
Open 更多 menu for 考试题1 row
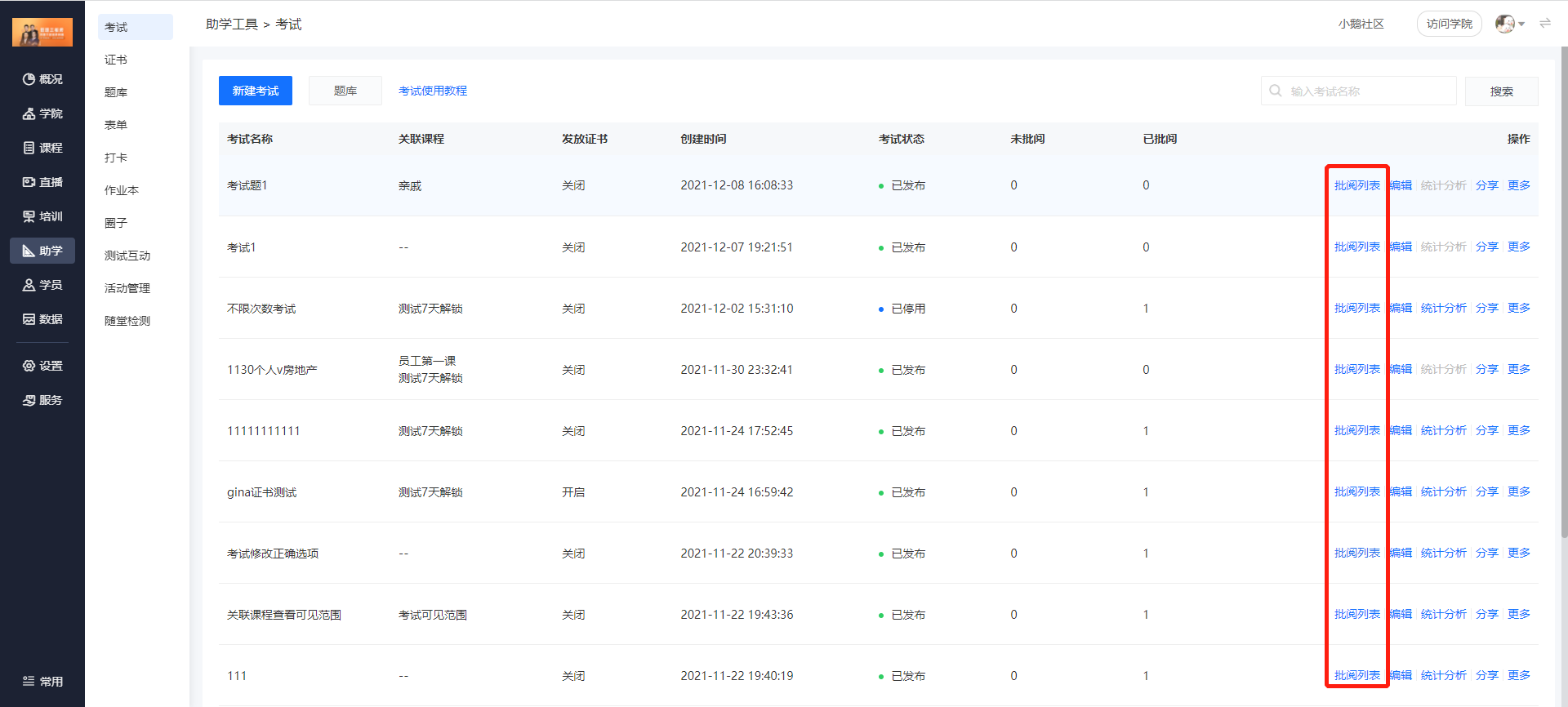1518,185
